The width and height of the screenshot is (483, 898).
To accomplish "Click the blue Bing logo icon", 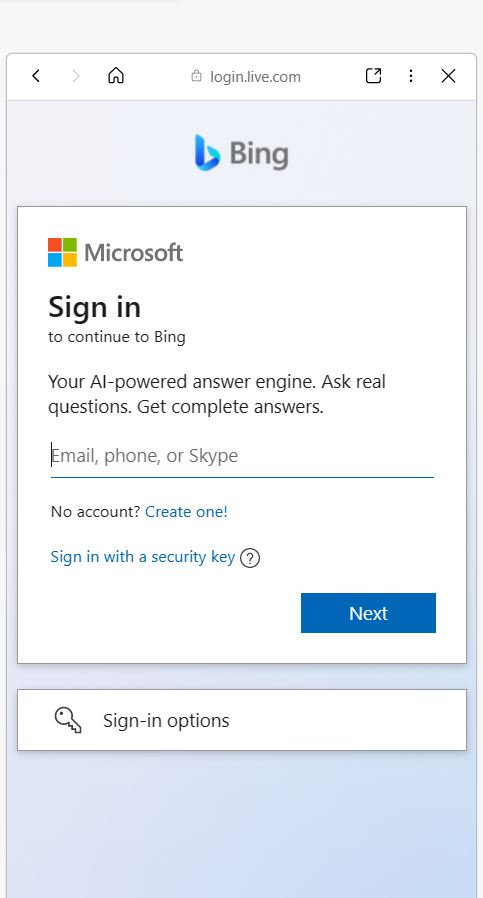I will [207, 153].
